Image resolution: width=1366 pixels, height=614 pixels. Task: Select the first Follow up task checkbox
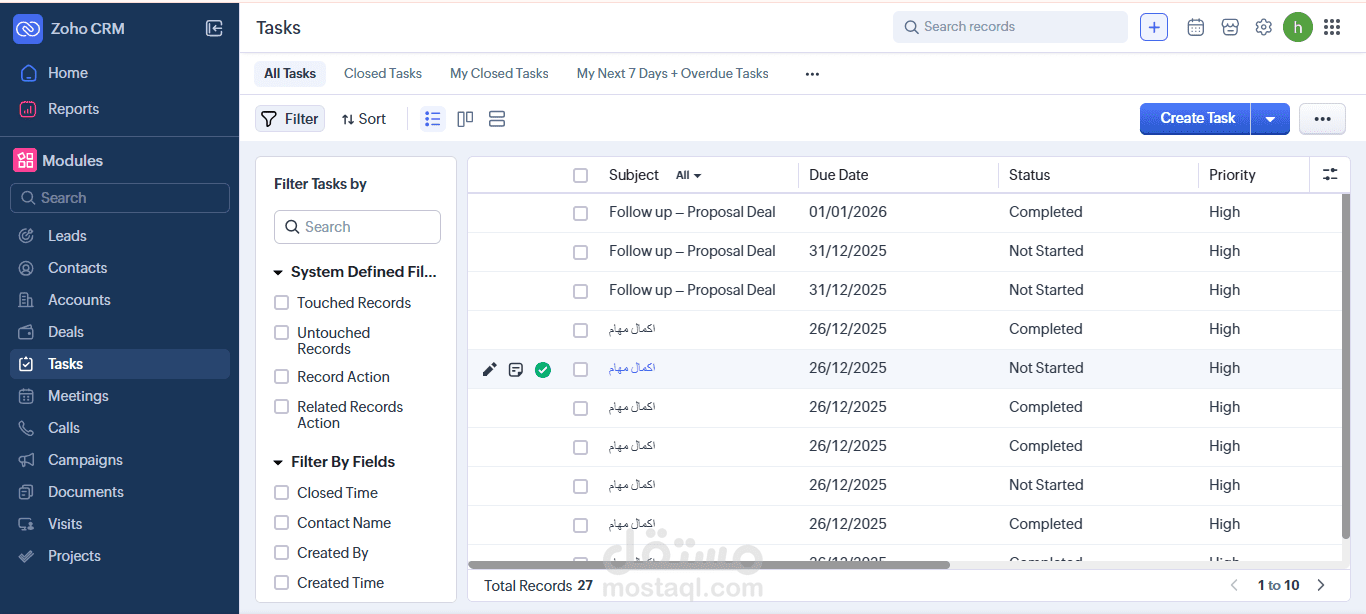(581, 212)
